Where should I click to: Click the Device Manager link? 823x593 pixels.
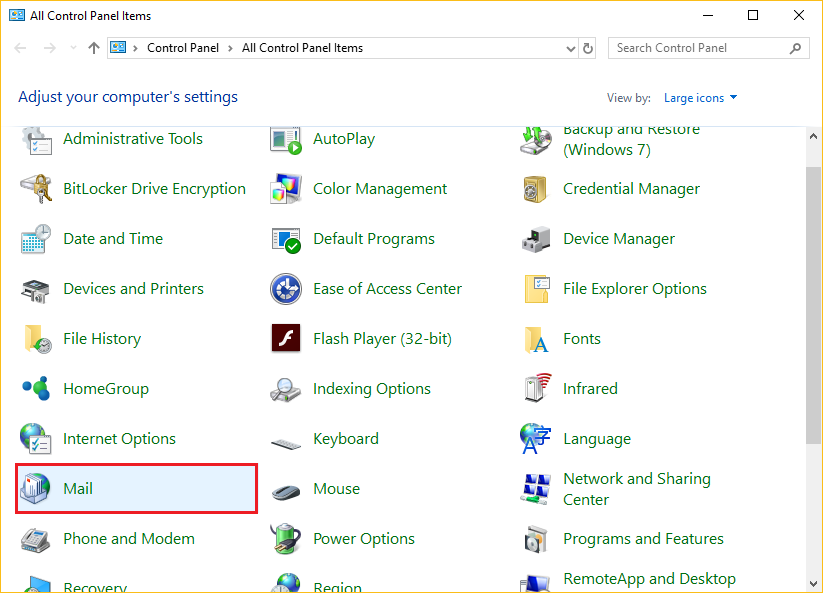click(619, 239)
